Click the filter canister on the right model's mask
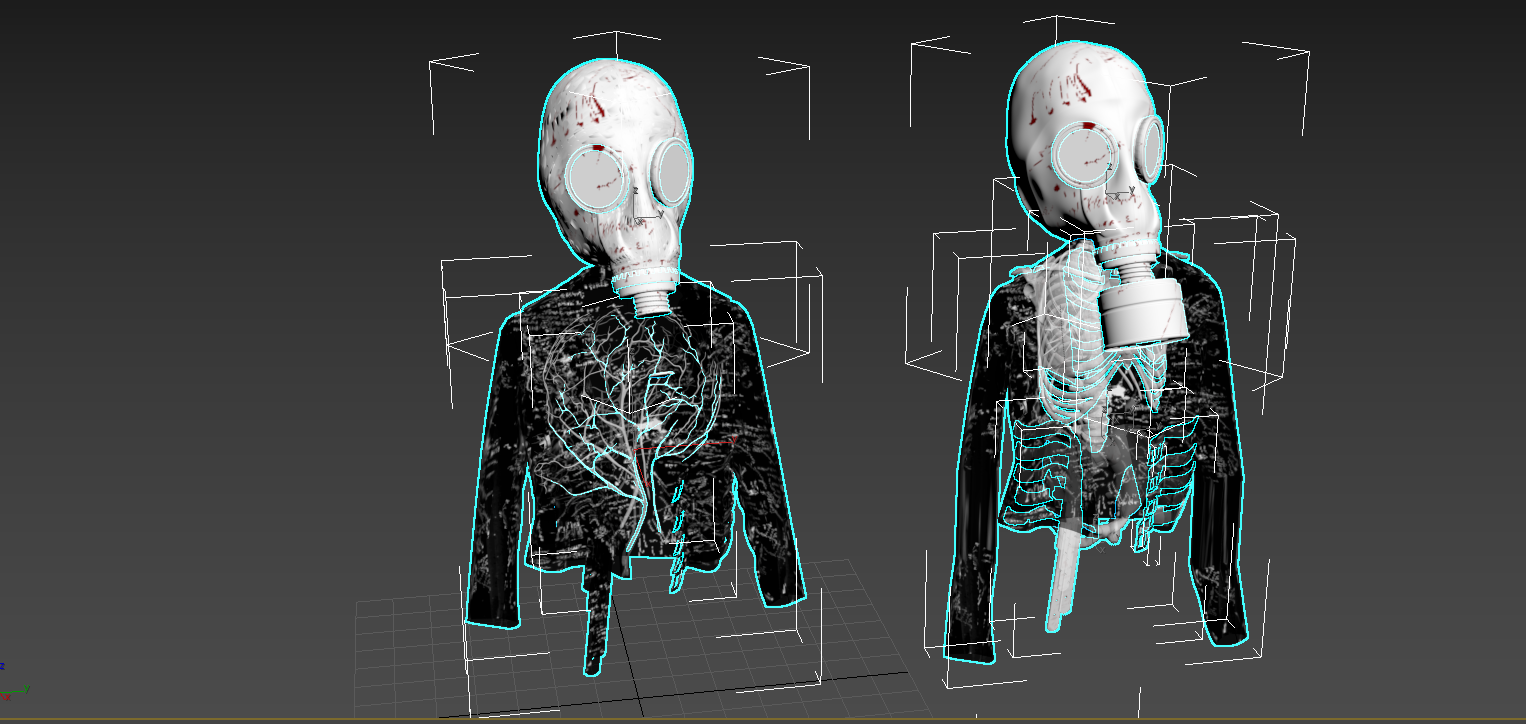 pyautogui.click(x=1145, y=312)
